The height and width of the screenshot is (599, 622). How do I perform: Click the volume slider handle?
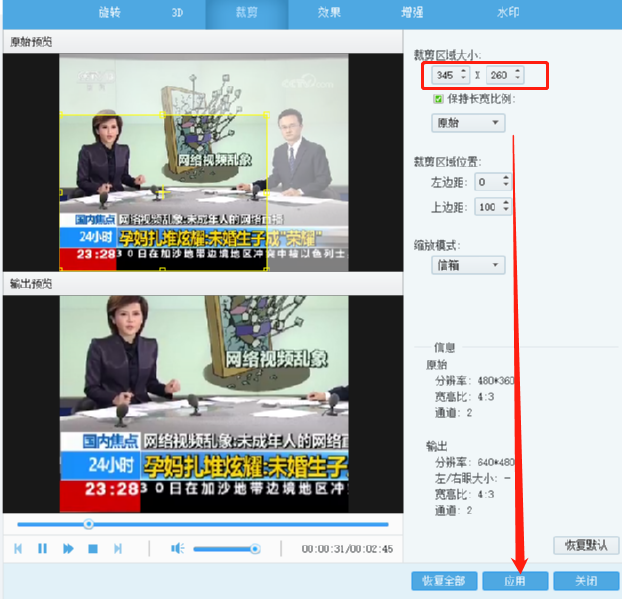tap(255, 548)
